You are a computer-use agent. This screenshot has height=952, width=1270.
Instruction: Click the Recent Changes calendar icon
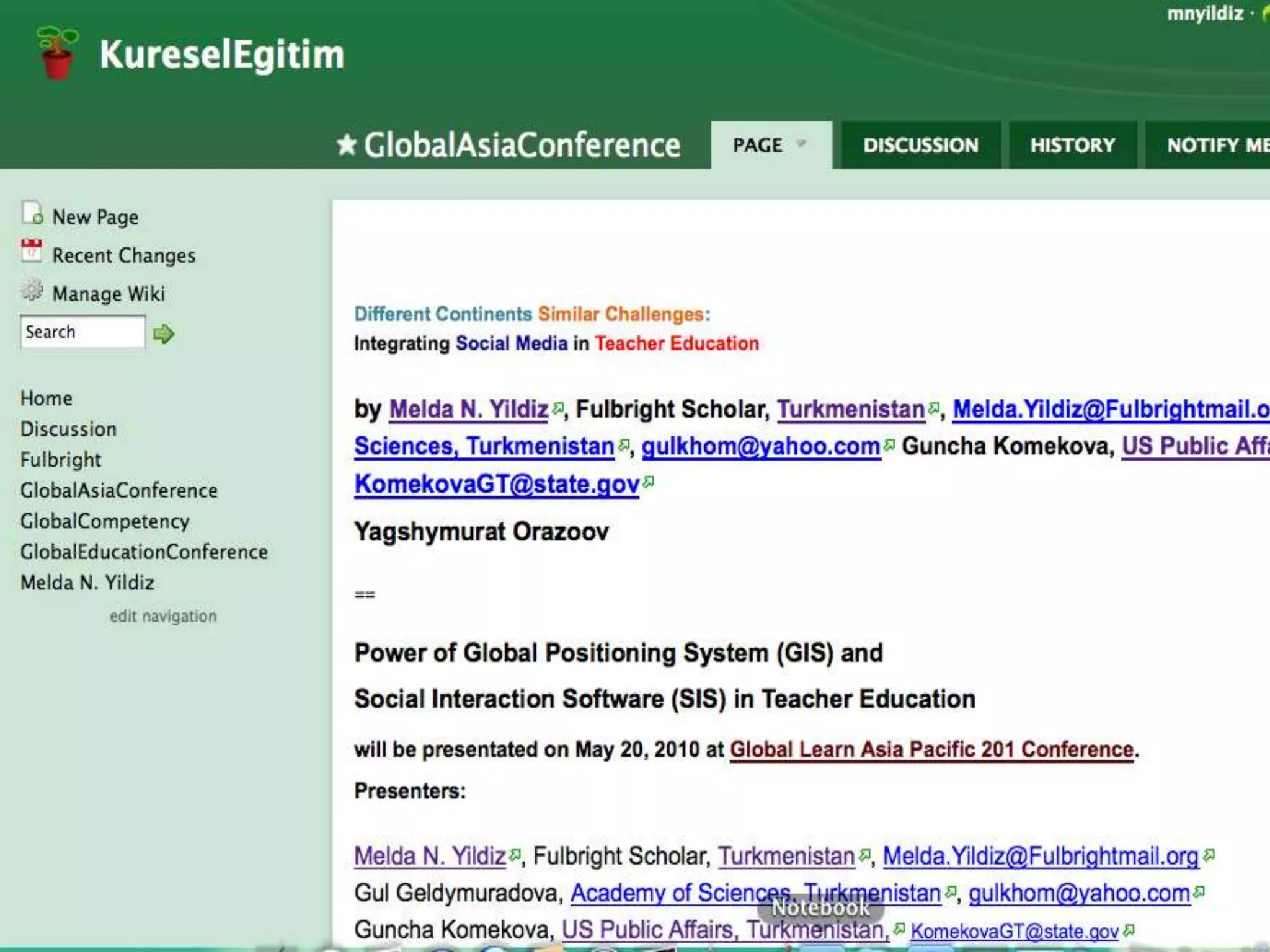[x=32, y=251]
